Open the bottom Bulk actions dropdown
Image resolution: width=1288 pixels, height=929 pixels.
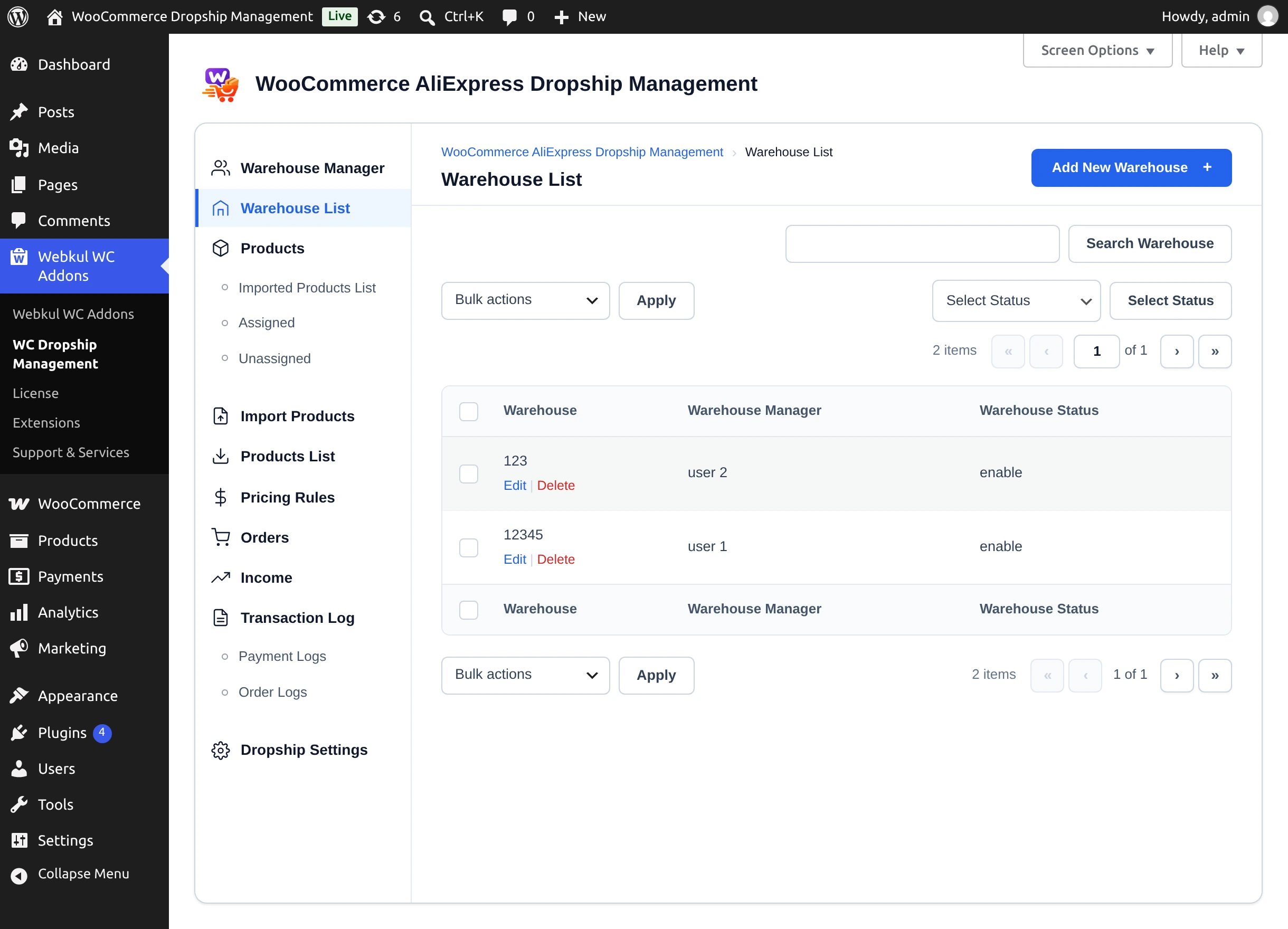point(525,675)
